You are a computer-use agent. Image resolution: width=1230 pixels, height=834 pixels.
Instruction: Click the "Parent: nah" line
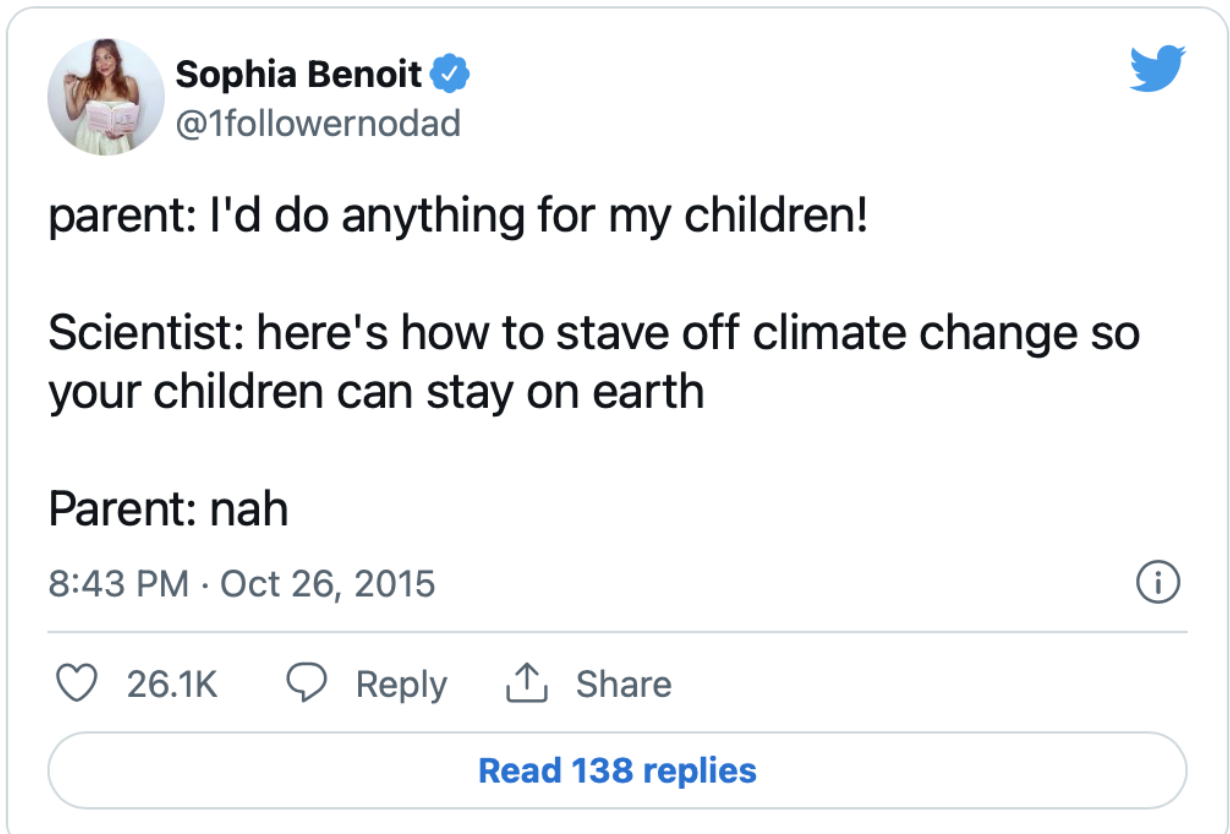click(x=168, y=509)
